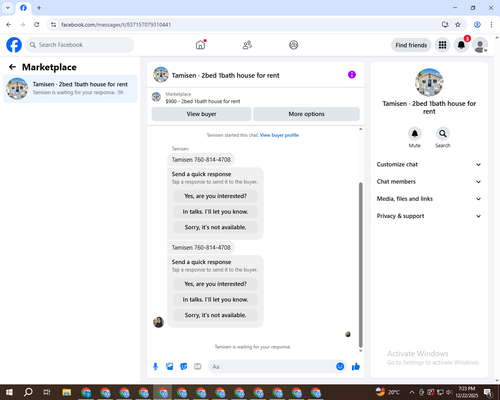
Task: Send first 'Sorry, it's not available.' response
Action: tap(215, 227)
